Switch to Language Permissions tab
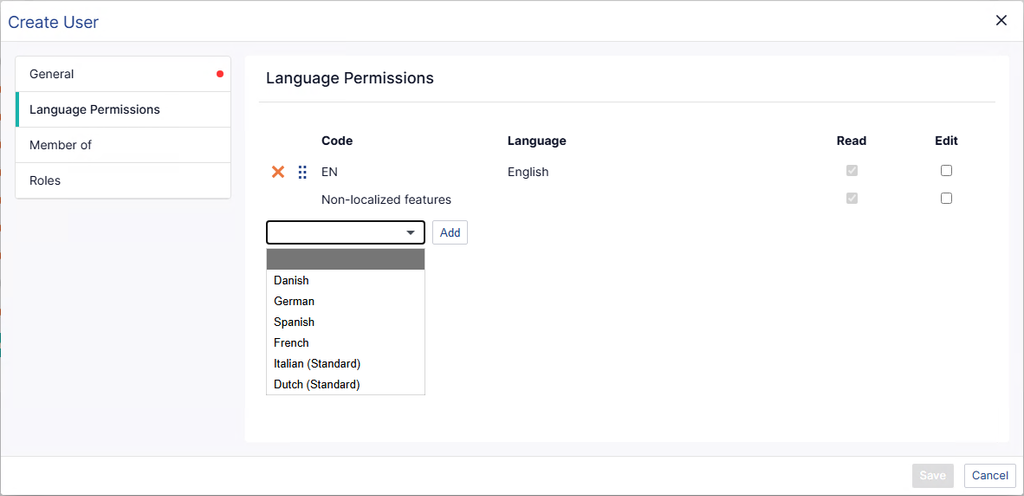The image size is (1024, 496). click(x=123, y=110)
